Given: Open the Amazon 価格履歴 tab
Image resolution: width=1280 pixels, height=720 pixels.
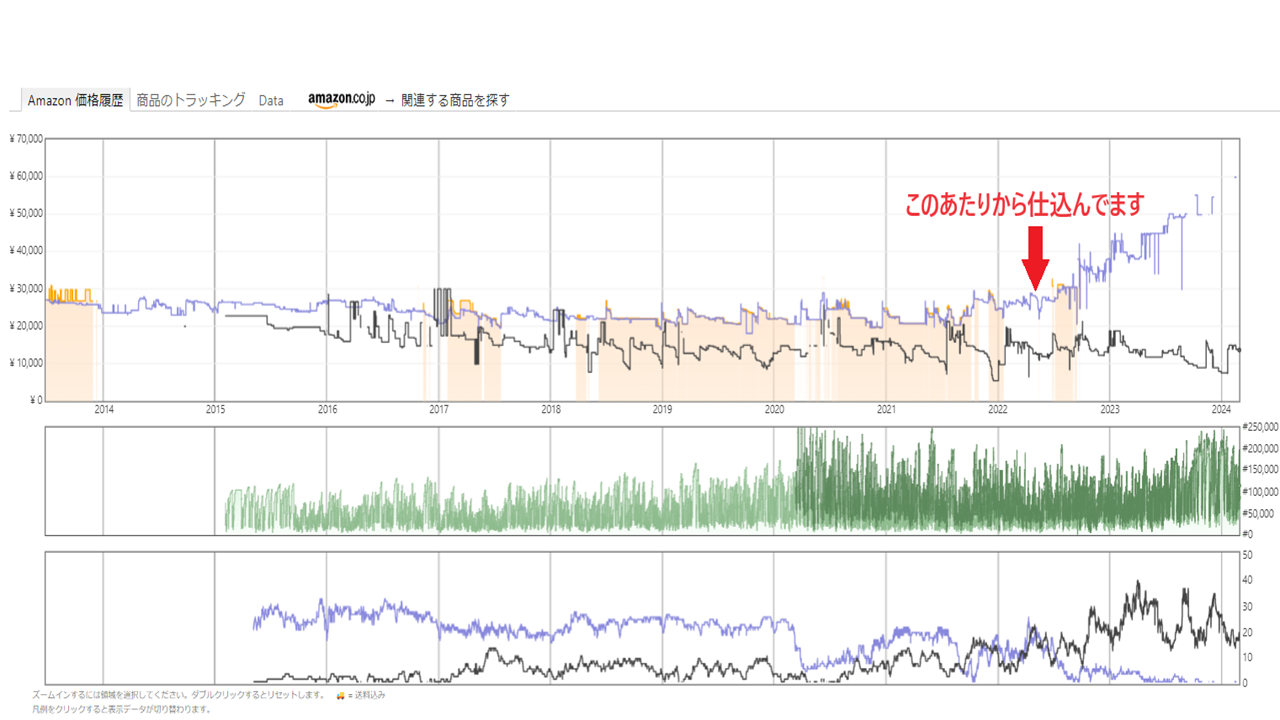Looking at the screenshot, I should click(75, 100).
